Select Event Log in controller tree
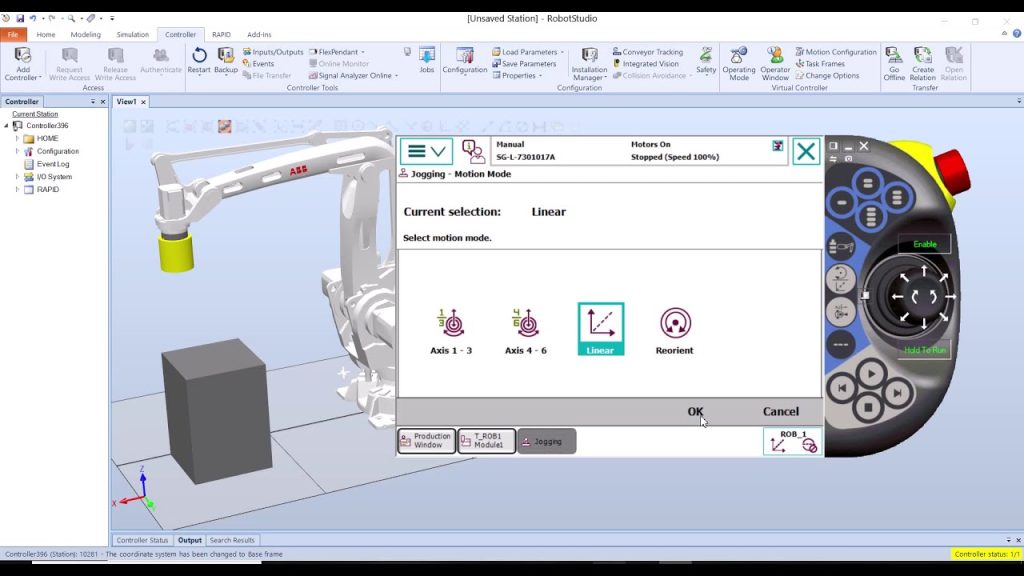 click(x=52, y=164)
